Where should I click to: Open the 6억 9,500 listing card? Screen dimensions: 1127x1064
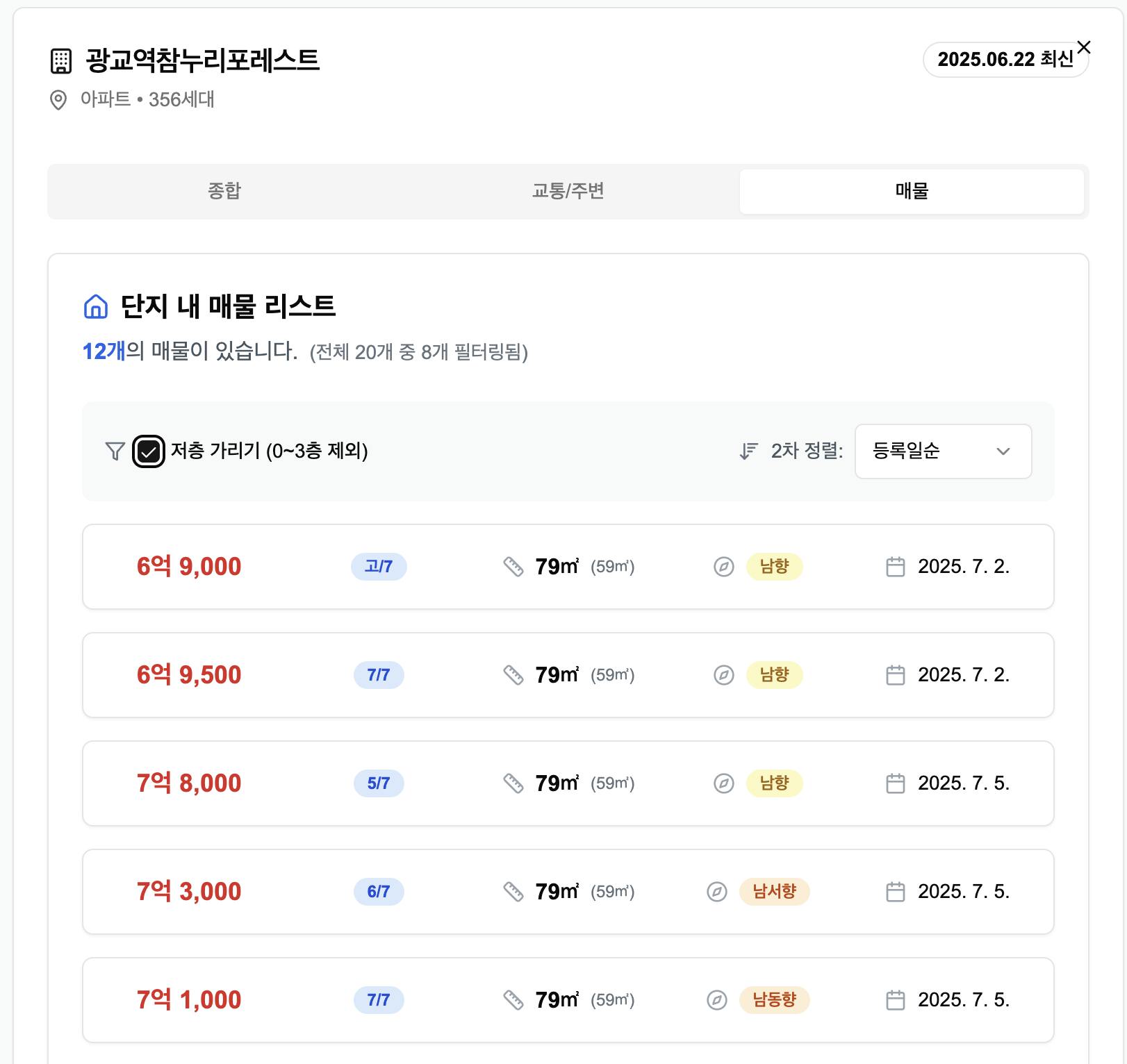[x=568, y=675]
